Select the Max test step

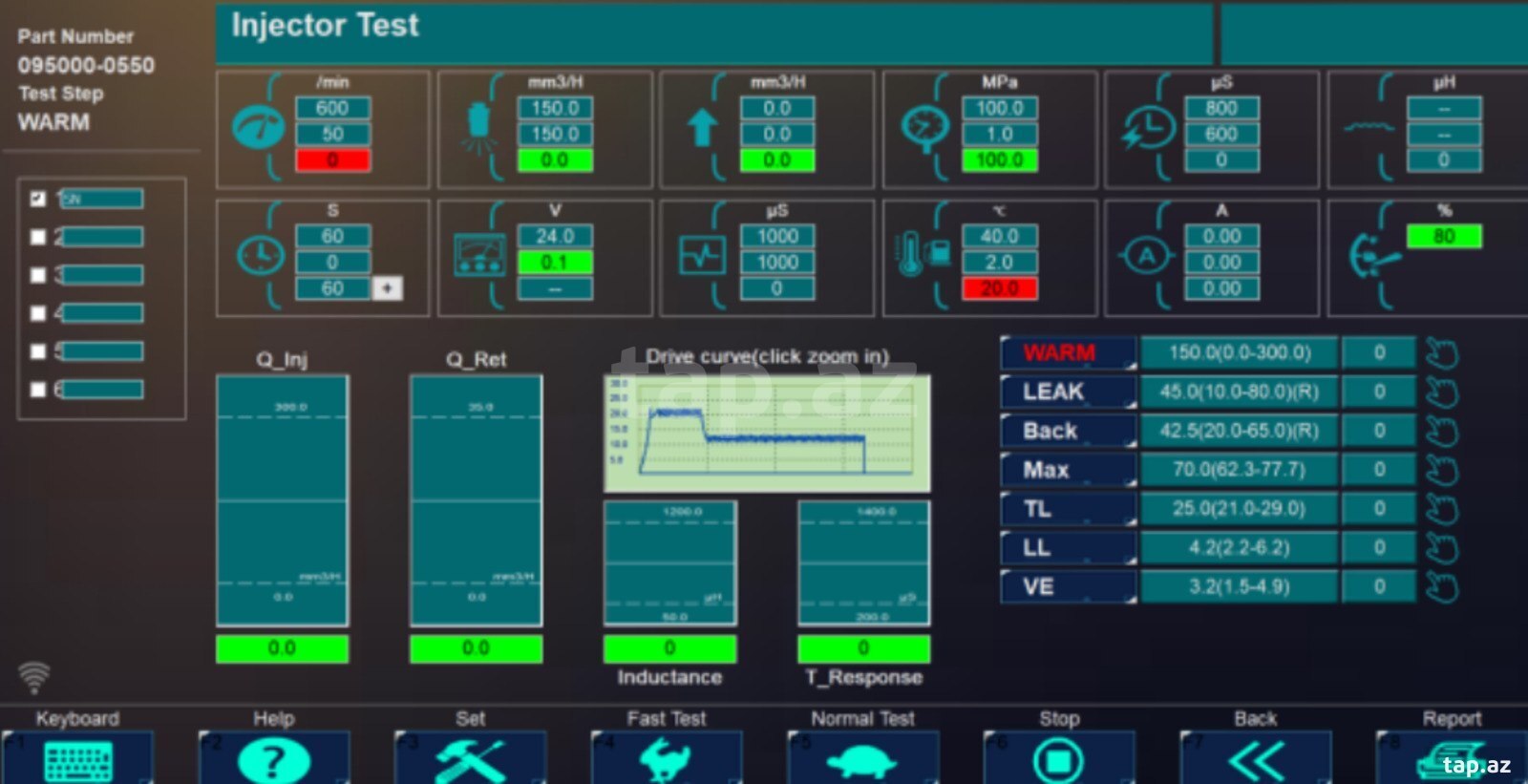[x=1069, y=470]
